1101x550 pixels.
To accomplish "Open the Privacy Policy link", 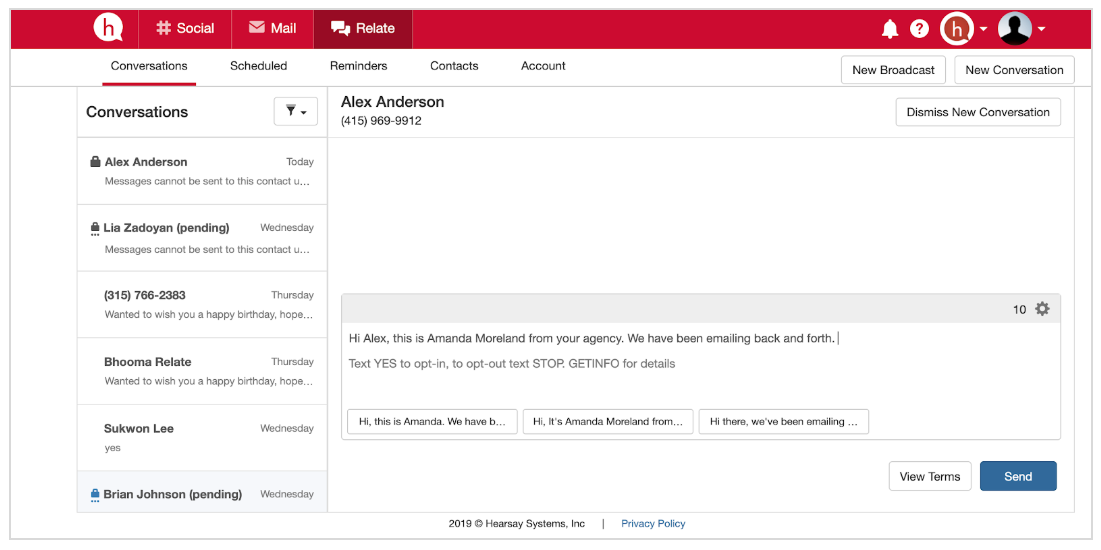I will pos(653,523).
